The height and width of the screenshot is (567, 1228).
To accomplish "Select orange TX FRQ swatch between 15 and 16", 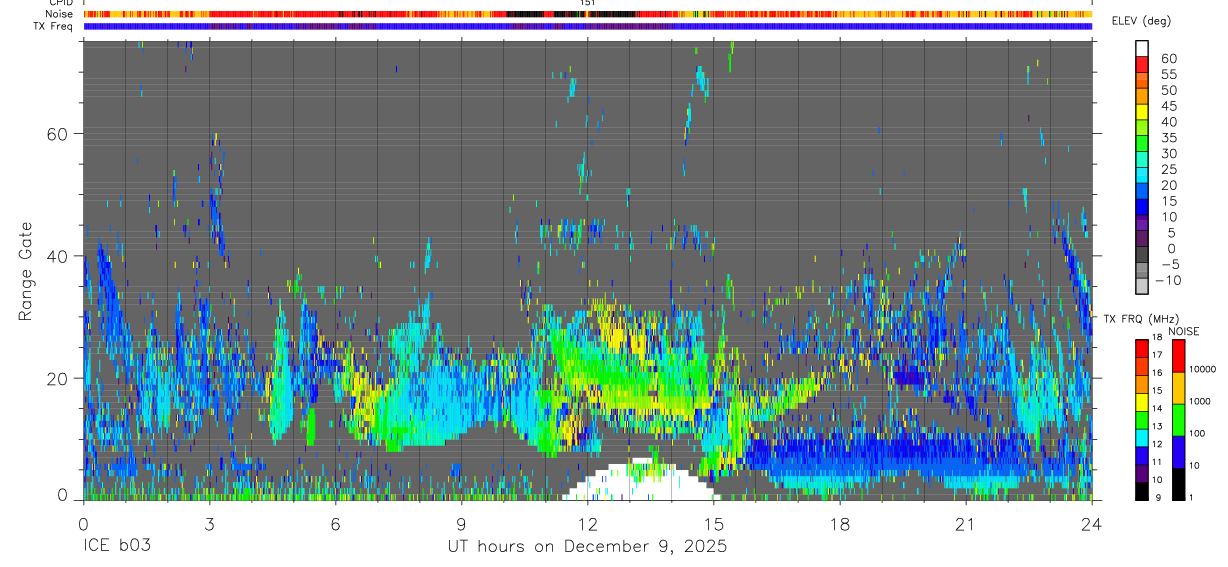I will pos(1142,382).
